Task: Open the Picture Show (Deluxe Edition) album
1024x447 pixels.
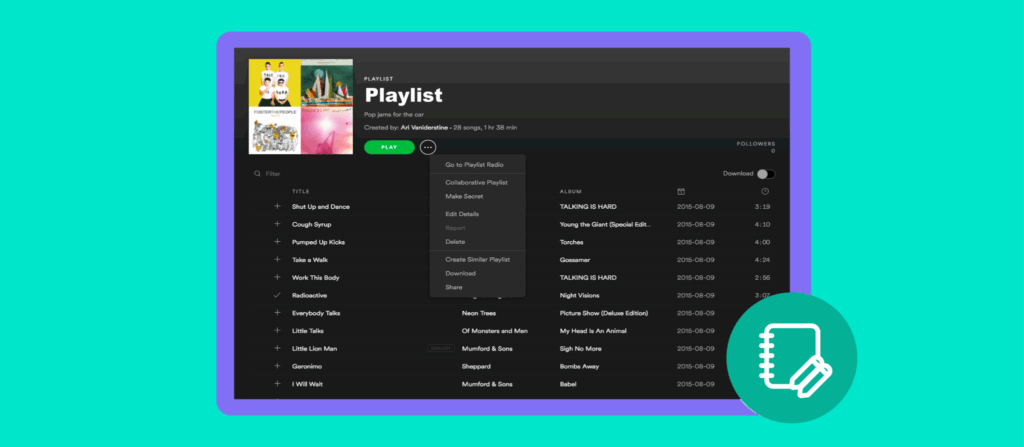Action: click(x=604, y=313)
